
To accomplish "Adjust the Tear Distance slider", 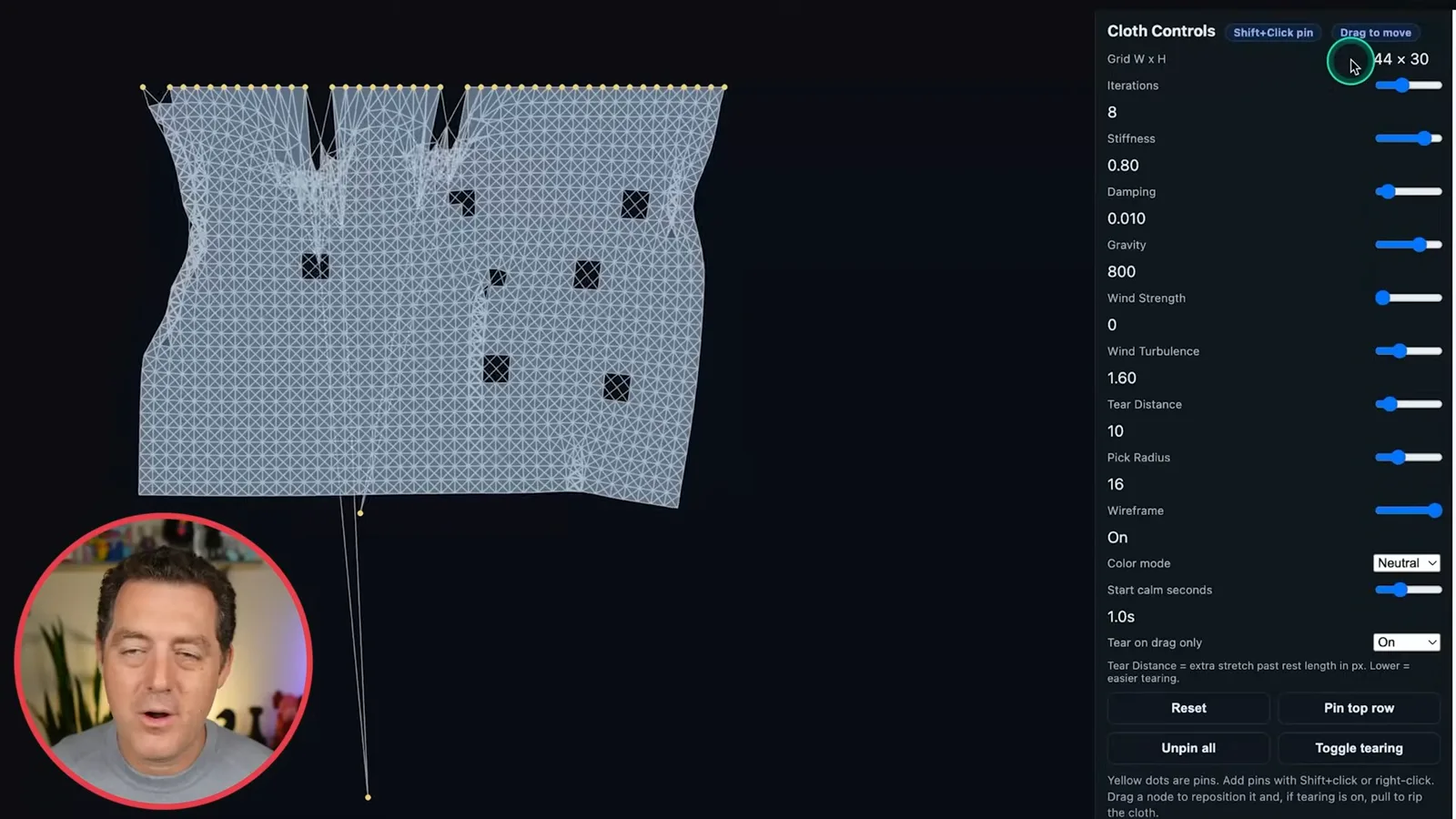I will pos(1409,404).
